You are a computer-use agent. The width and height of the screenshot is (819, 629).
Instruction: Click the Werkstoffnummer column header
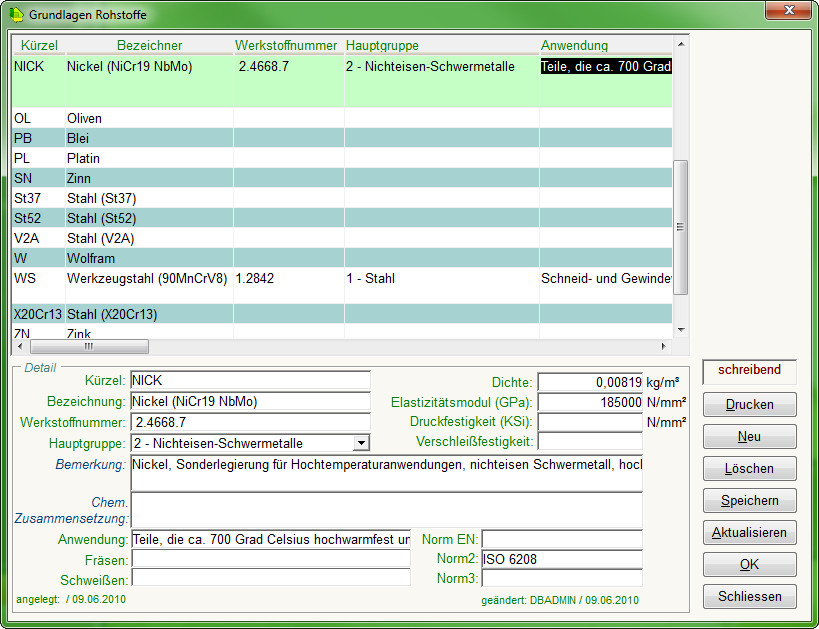pyautogui.click(x=286, y=45)
